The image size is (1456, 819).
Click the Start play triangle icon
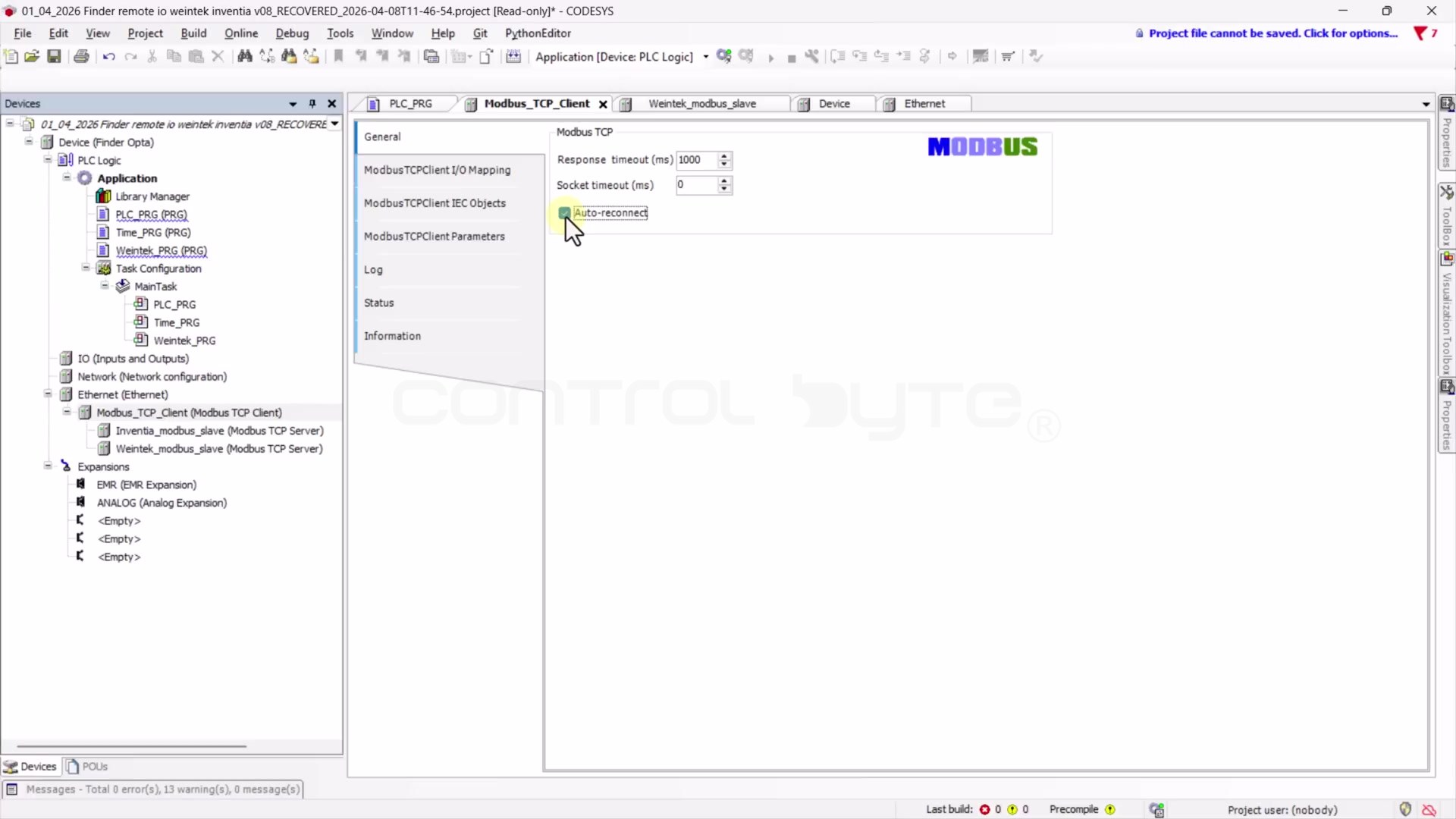[770, 58]
